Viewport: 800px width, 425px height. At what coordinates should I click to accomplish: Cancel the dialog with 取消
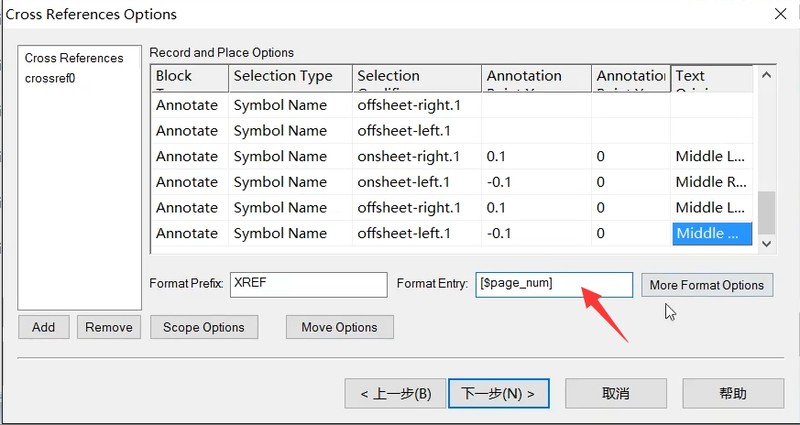616,393
